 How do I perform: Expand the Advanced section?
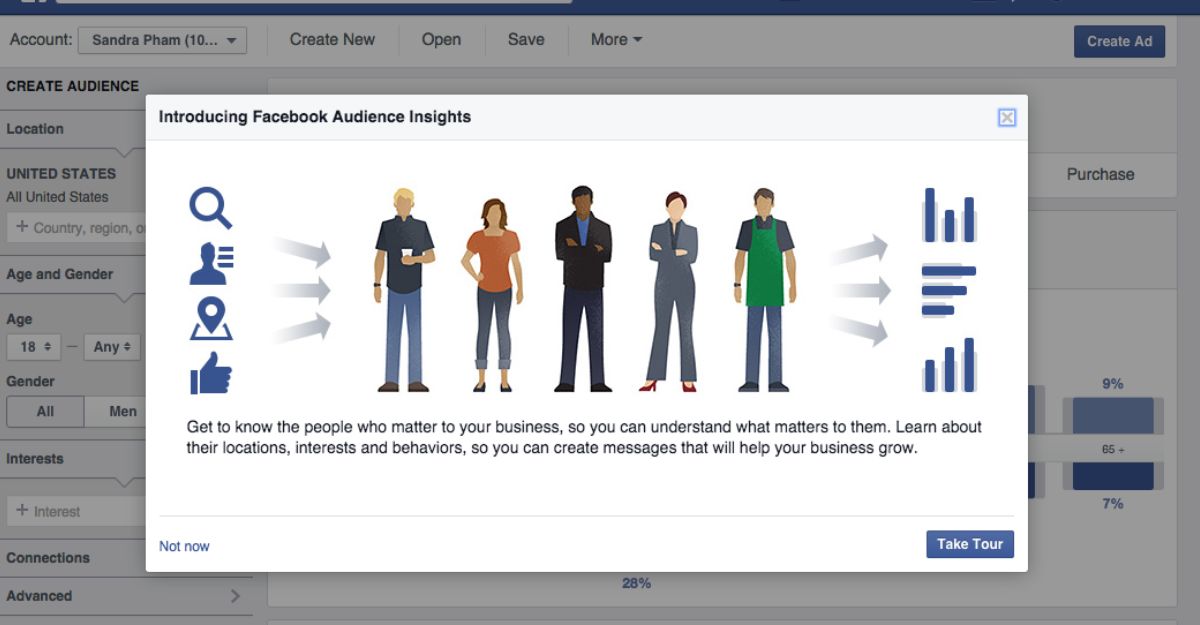[126, 596]
